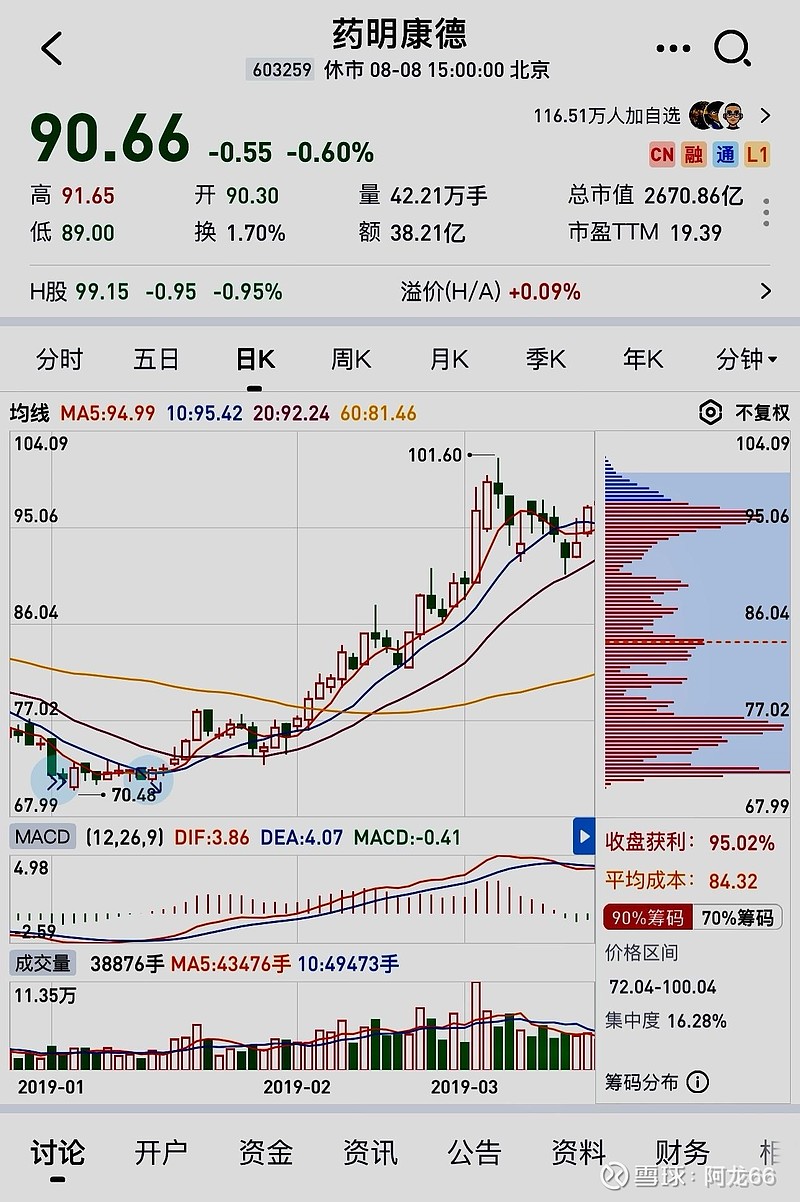Tap the 筹码分布 info icon
800x1202 pixels.
(698, 1082)
